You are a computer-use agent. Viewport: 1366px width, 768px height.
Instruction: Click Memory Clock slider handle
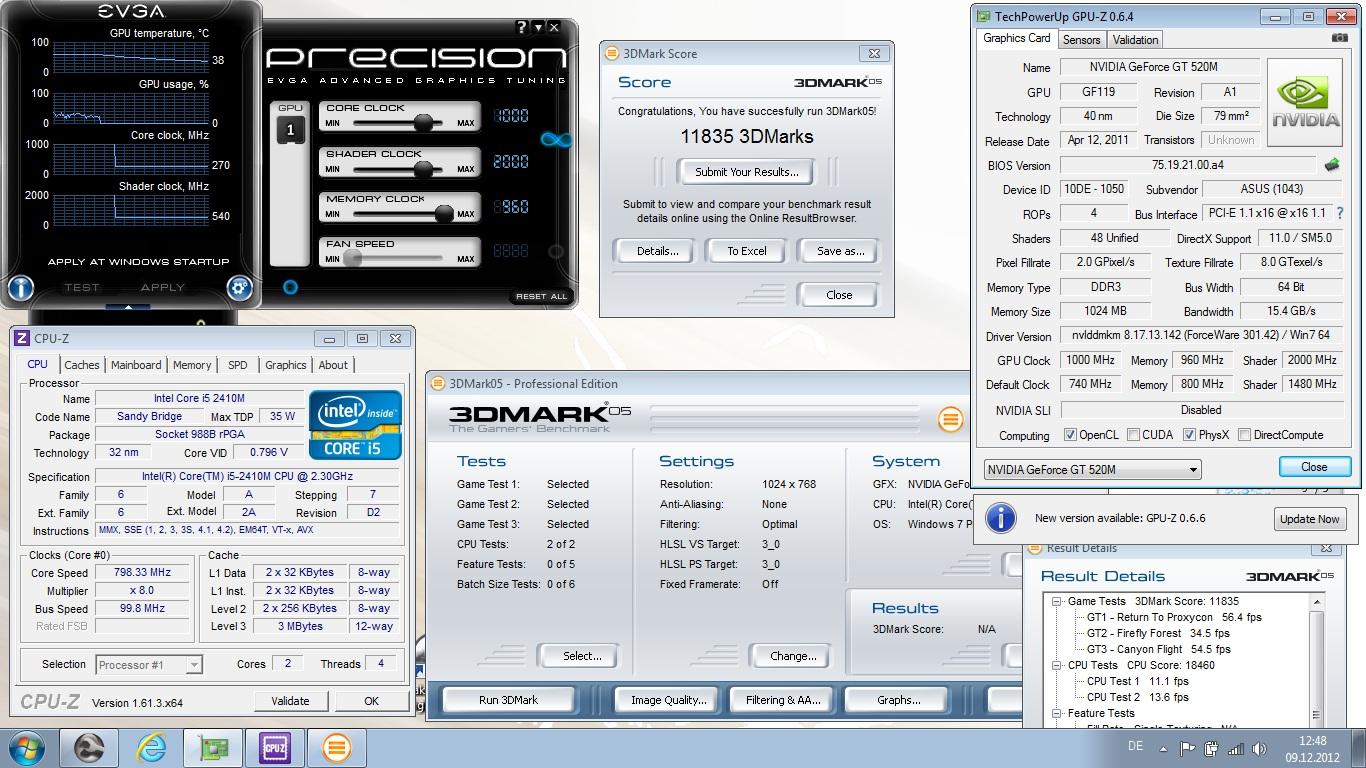click(445, 213)
